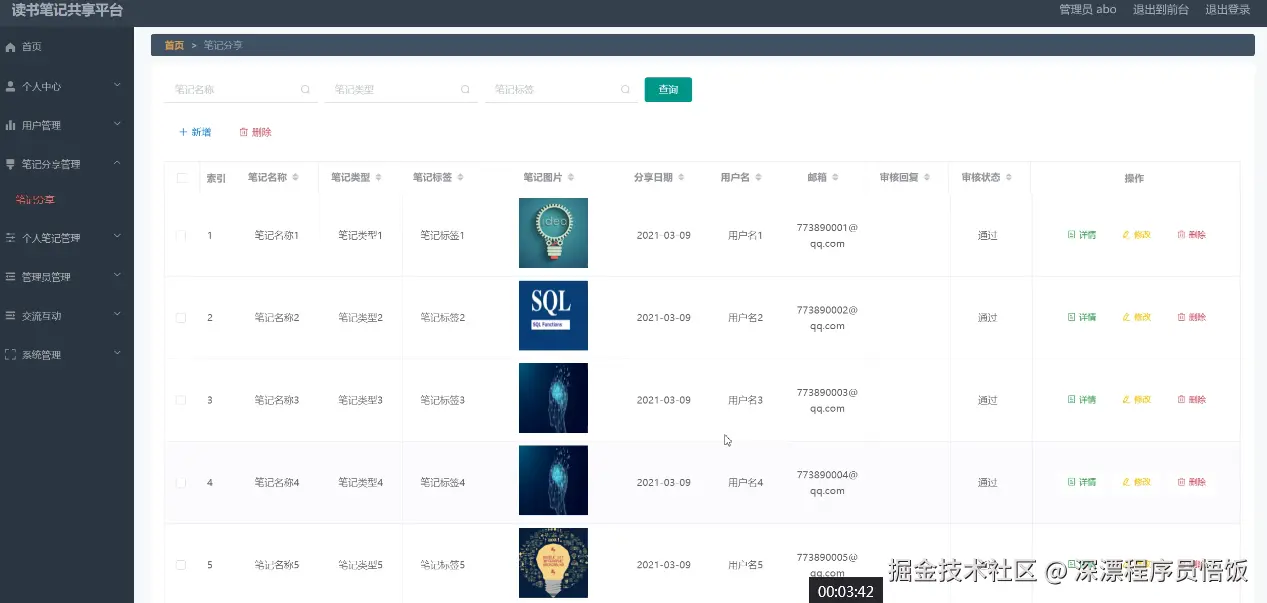Sort by 审核回复 column arrows

point(927,177)
